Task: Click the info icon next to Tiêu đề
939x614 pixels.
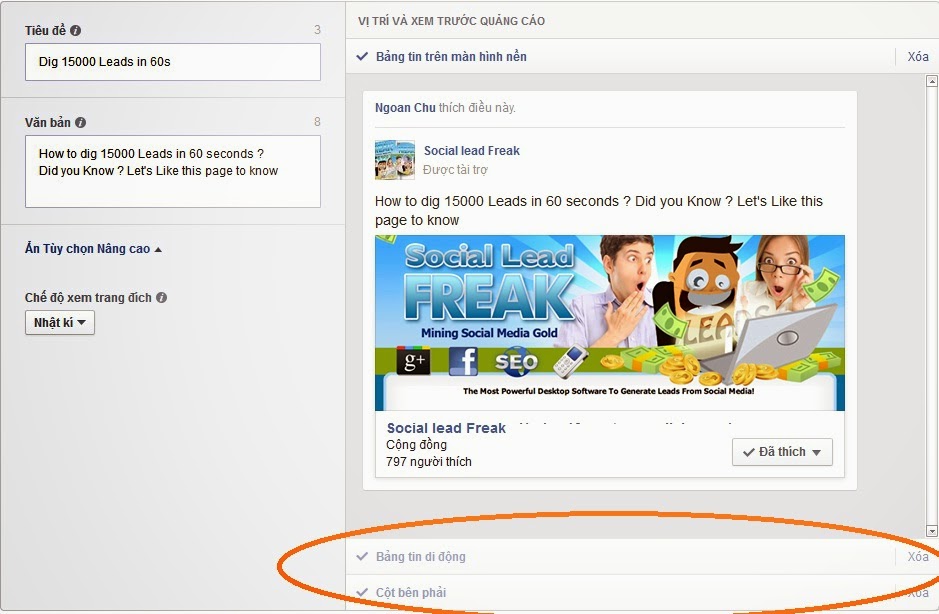Action: 75,31
